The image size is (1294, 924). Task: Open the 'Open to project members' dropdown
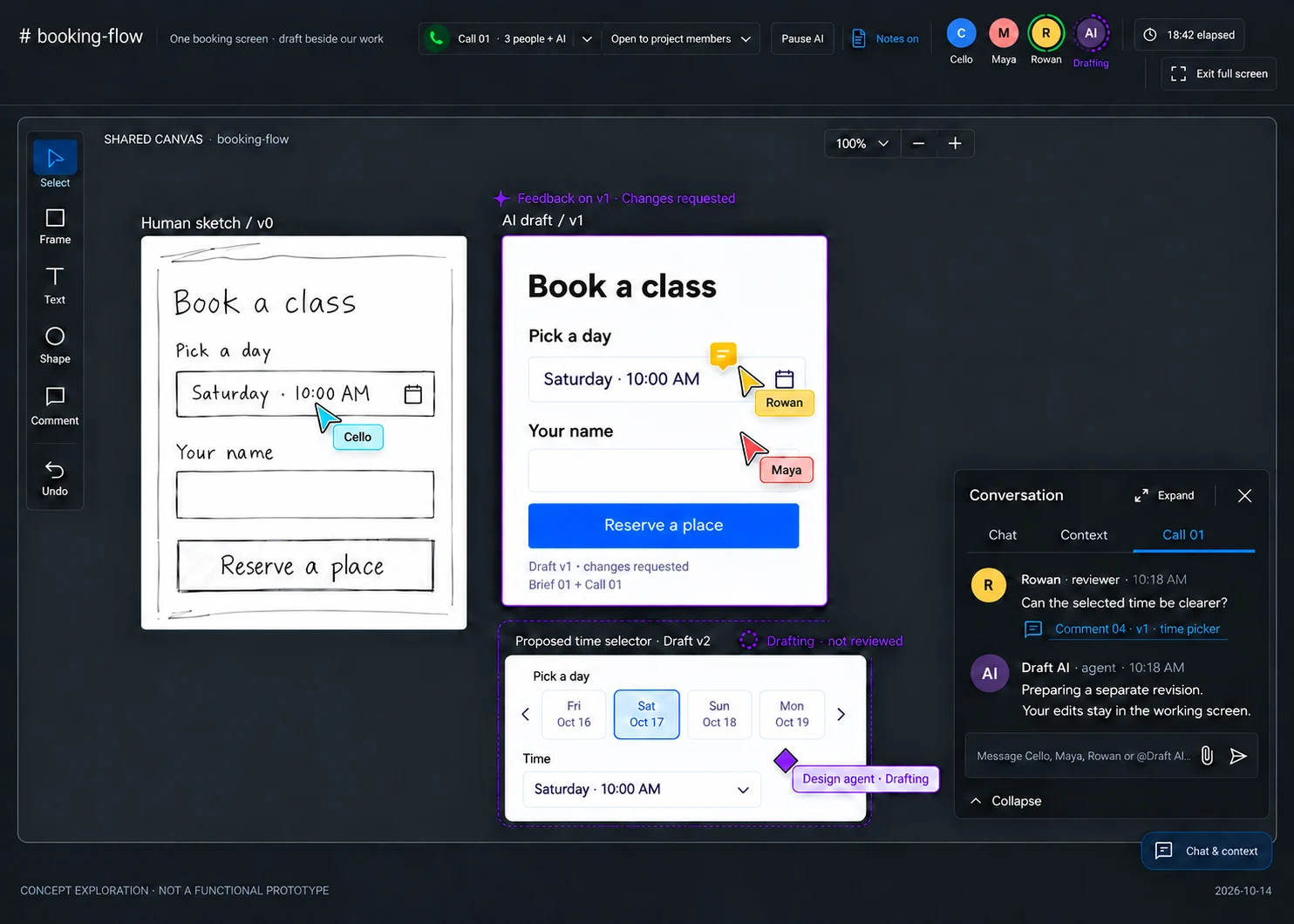[x=680, y=38]
